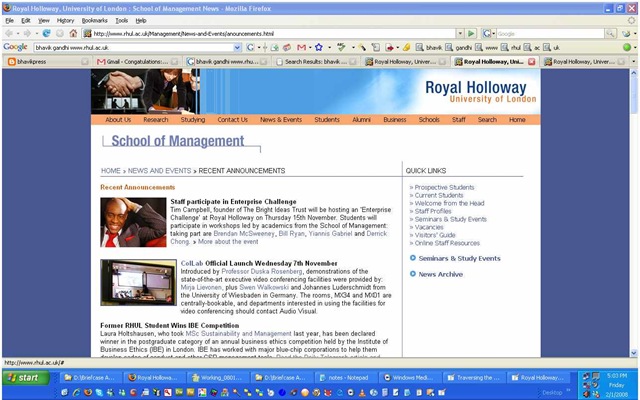Click the yellow highlighter icon on Google Toolbar
The width and height of the screenshot is (640, 400).
coord(406,48)
